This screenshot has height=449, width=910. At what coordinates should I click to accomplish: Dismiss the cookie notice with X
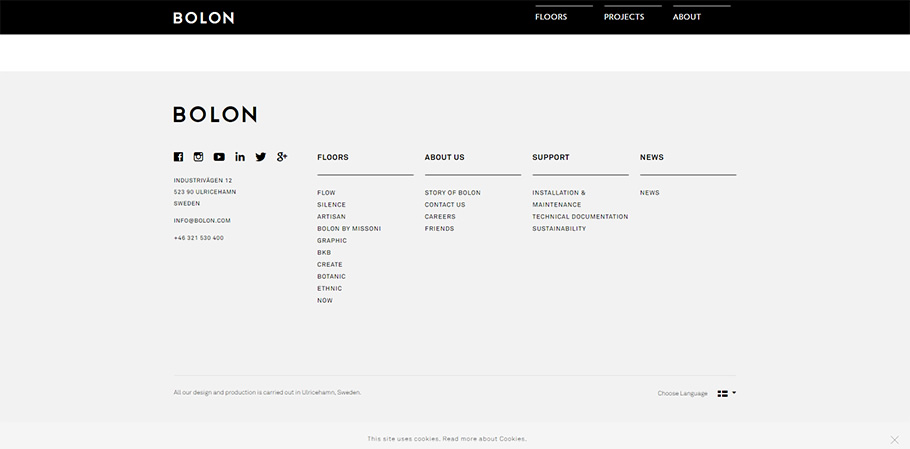pyautogui.click(x=894, y=439)
